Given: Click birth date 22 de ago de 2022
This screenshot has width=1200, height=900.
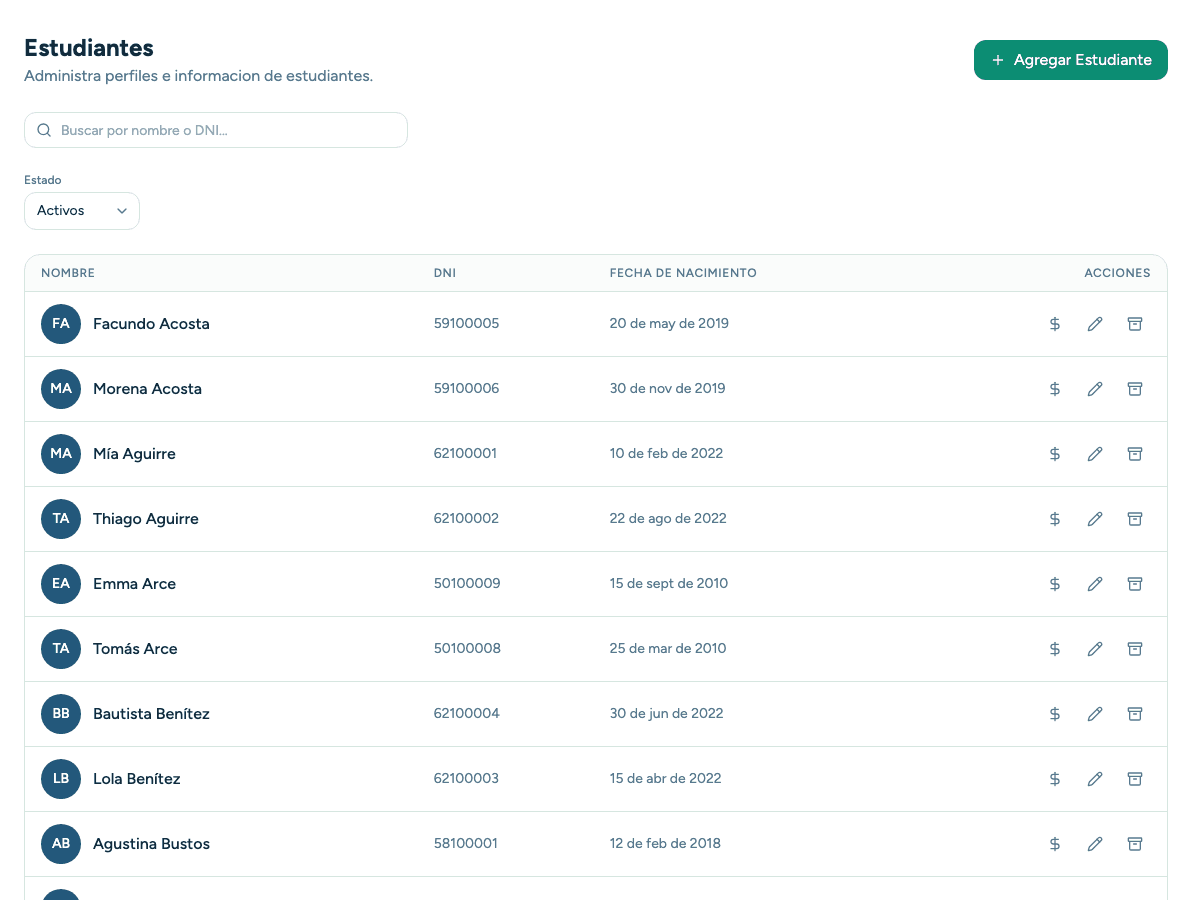Looking at the screenshot, I should coord(668,519).
